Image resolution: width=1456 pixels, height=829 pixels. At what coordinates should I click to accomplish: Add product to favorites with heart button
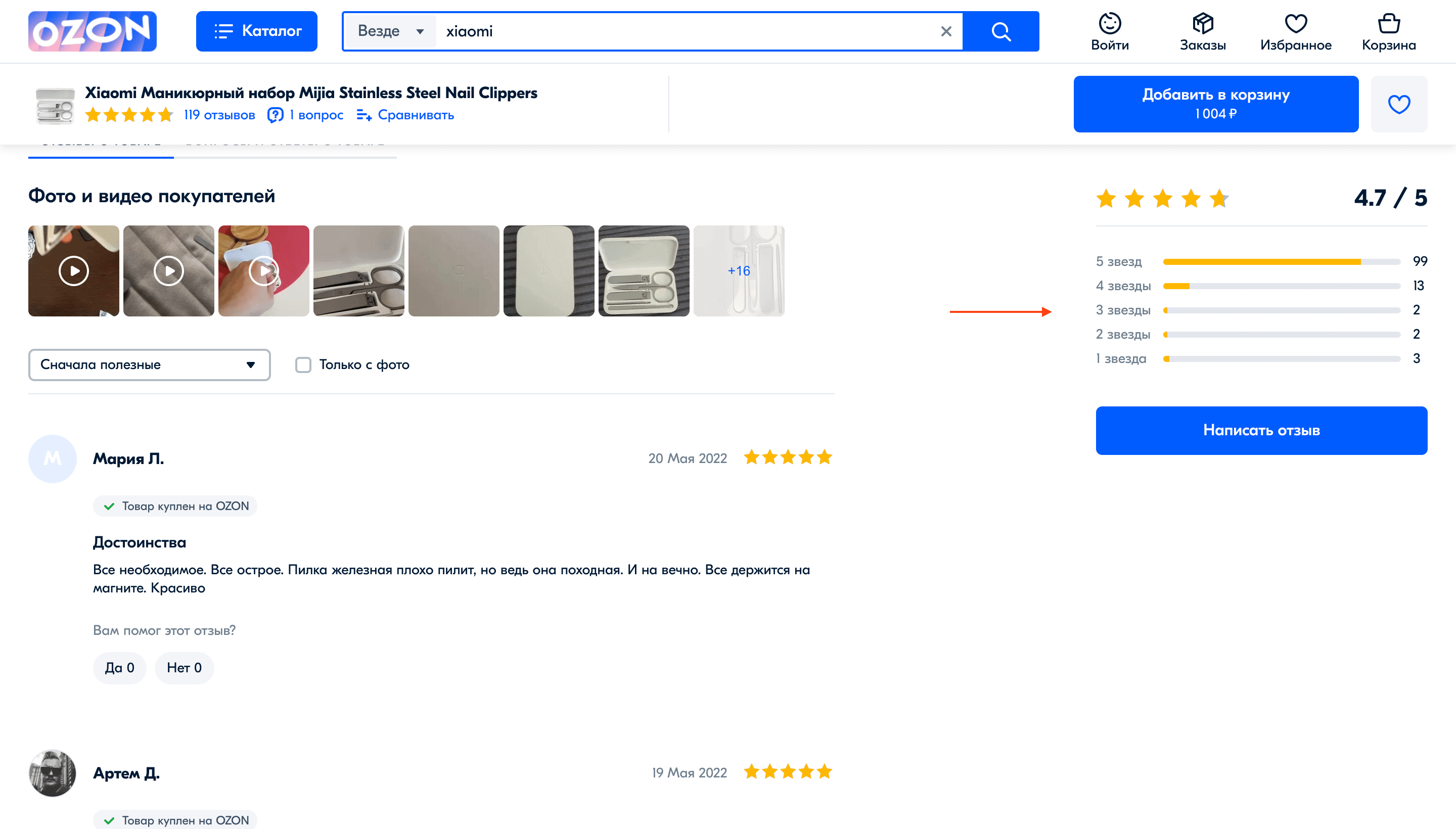(x=1398, y=104)
